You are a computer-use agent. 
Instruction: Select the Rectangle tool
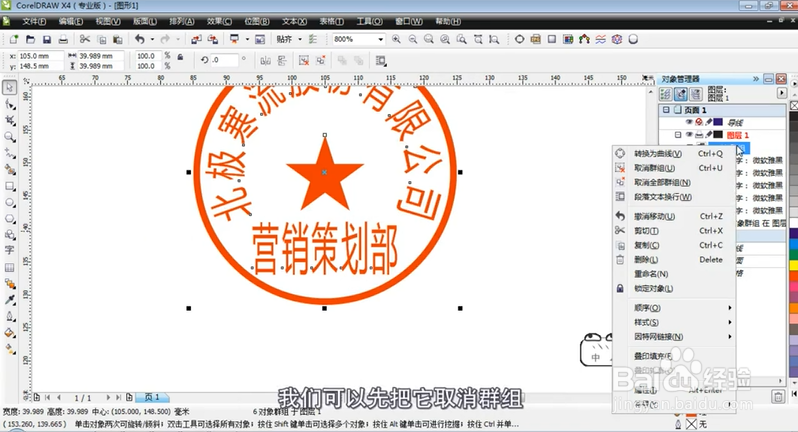[9, 186]
